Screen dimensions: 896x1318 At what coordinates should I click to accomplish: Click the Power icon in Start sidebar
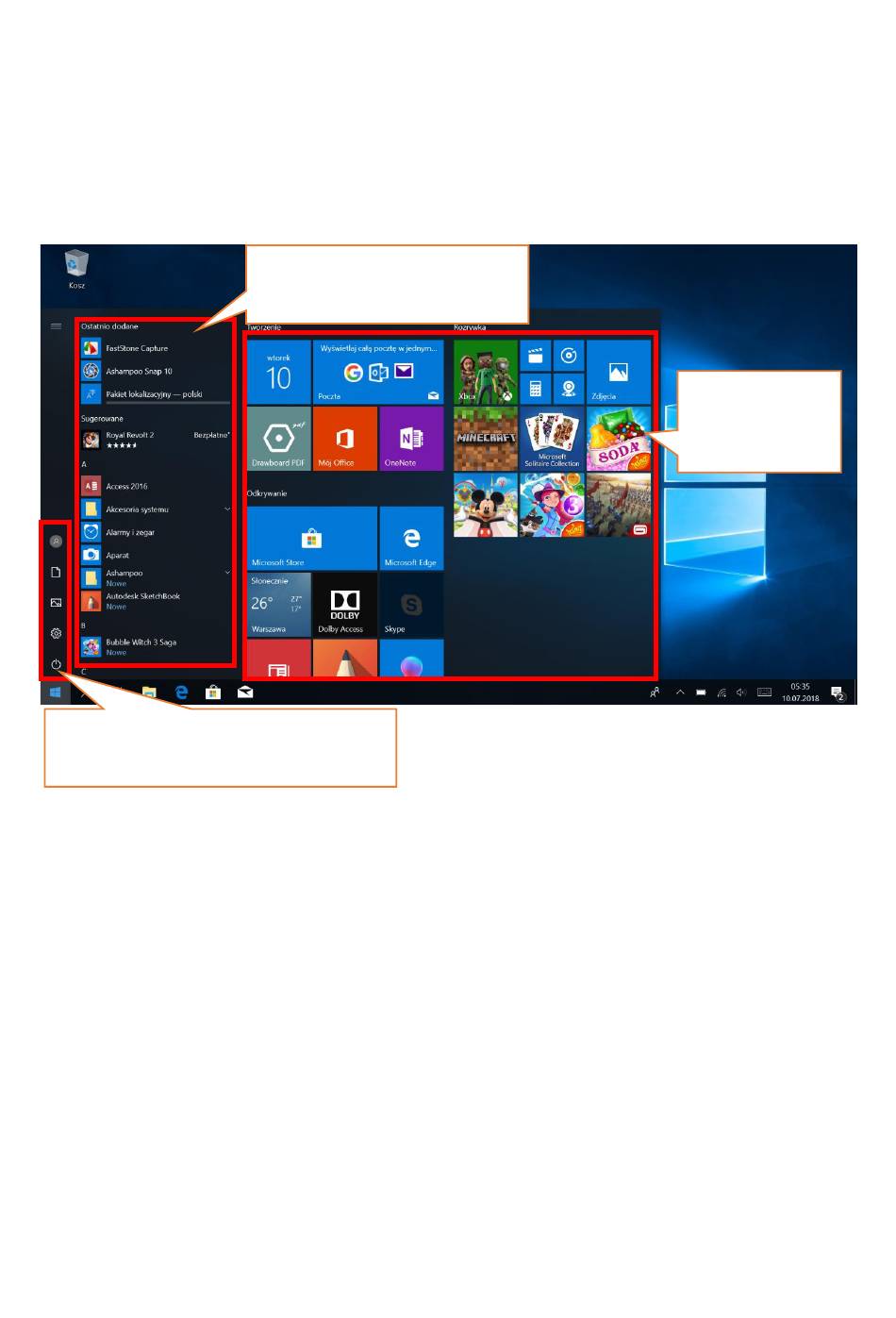point(56,664)
